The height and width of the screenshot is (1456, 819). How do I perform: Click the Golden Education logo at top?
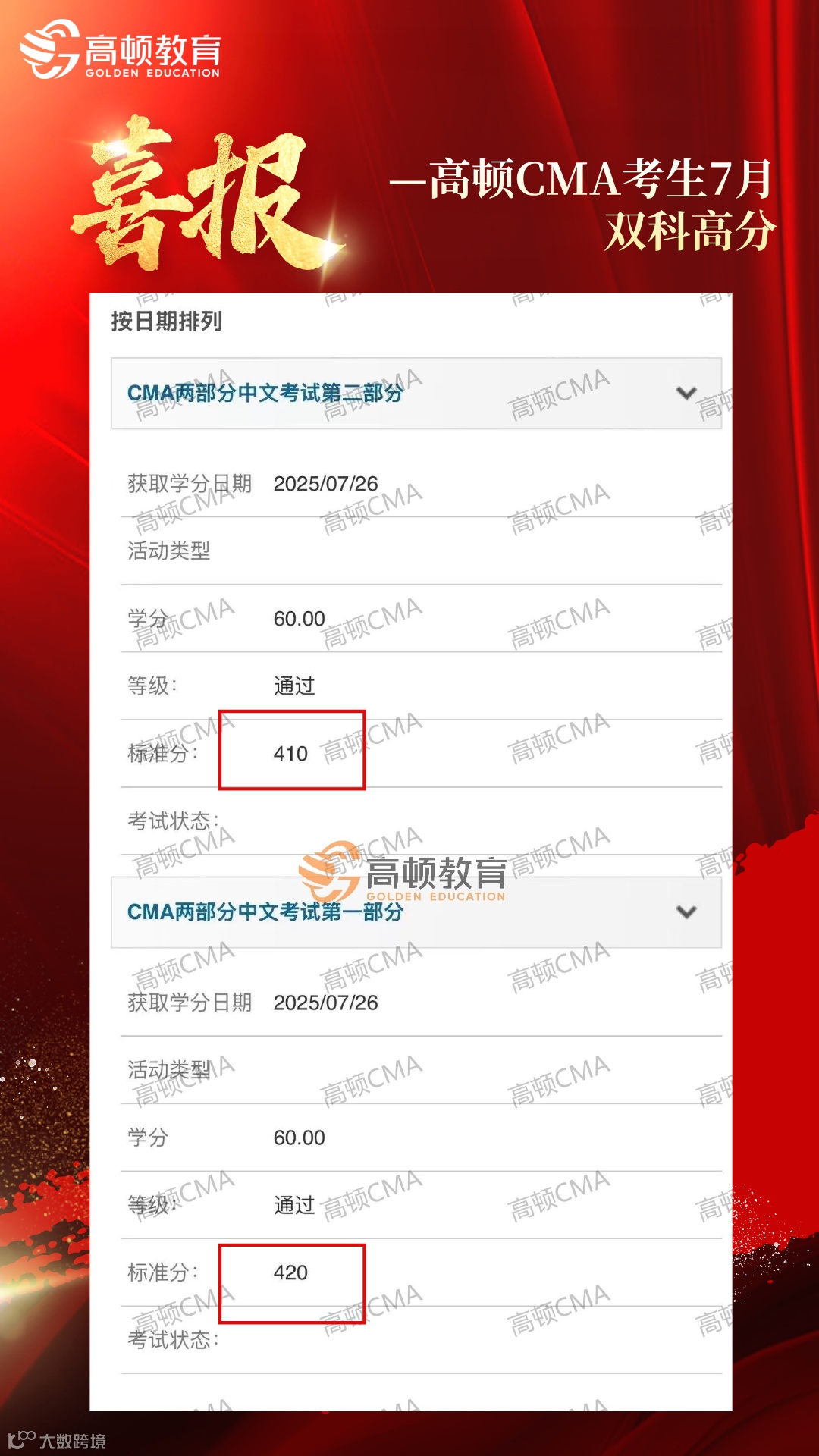tap(120, 49)
